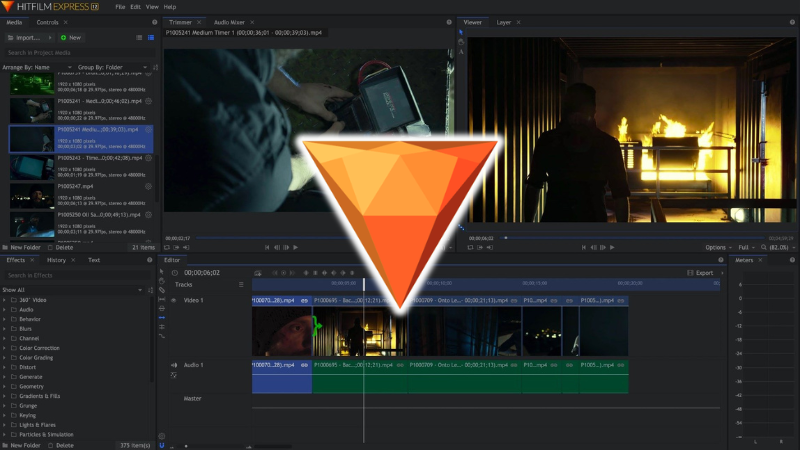Screen dimensions: 800x450
Task: Open settings gear for P1005247.mp4
Action: 148,187
